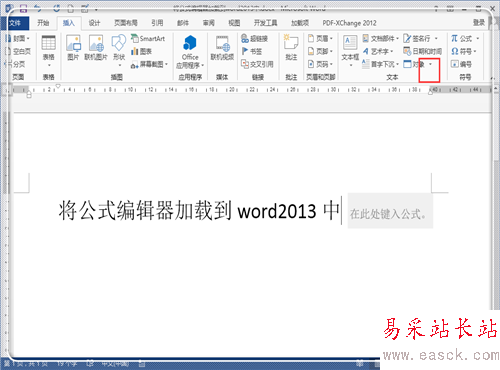Switch to the Review (审阅) tab
The width and height of the screenshot is (500, 370).
point(208,23)
